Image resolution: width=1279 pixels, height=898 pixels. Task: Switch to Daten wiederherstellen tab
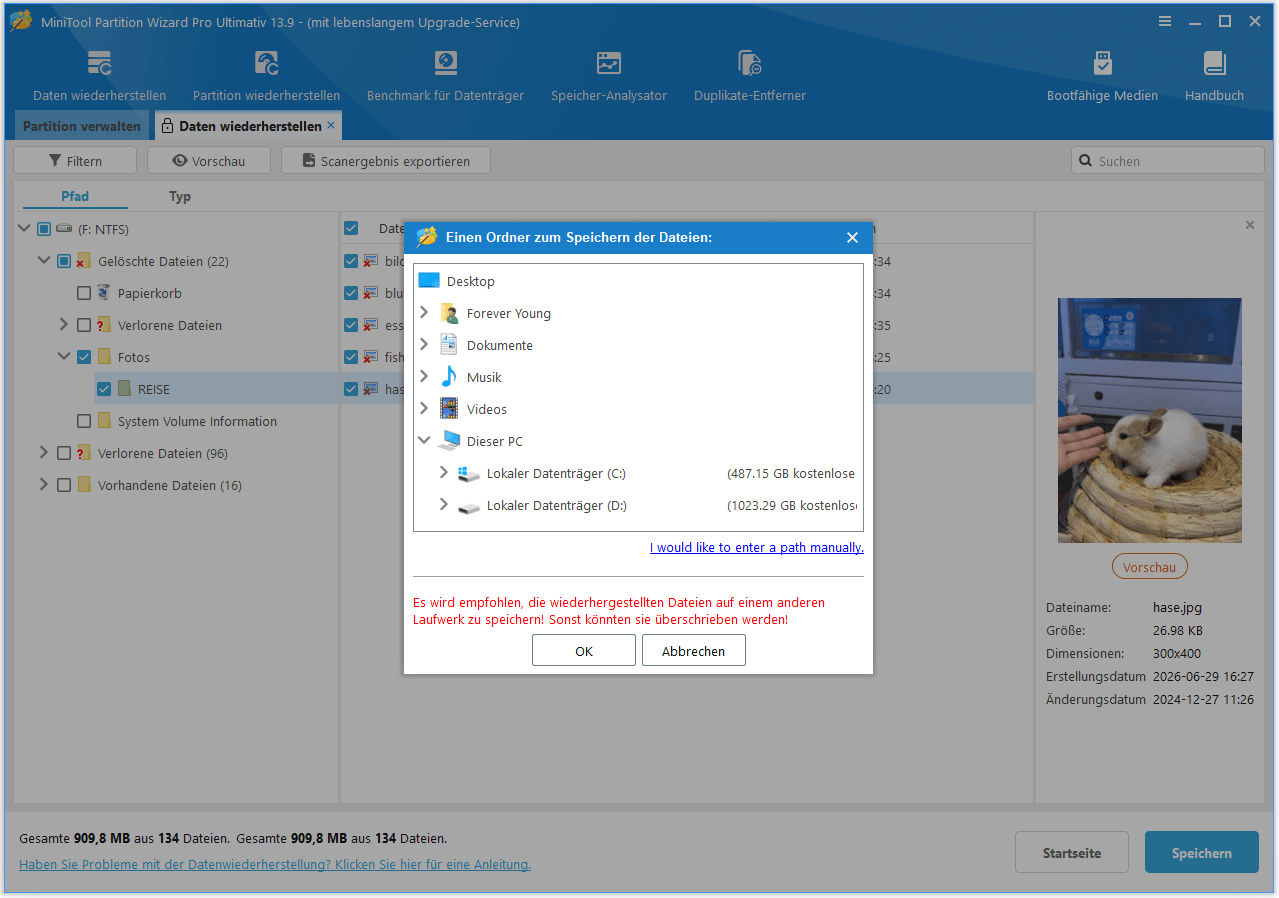point(250,126)
